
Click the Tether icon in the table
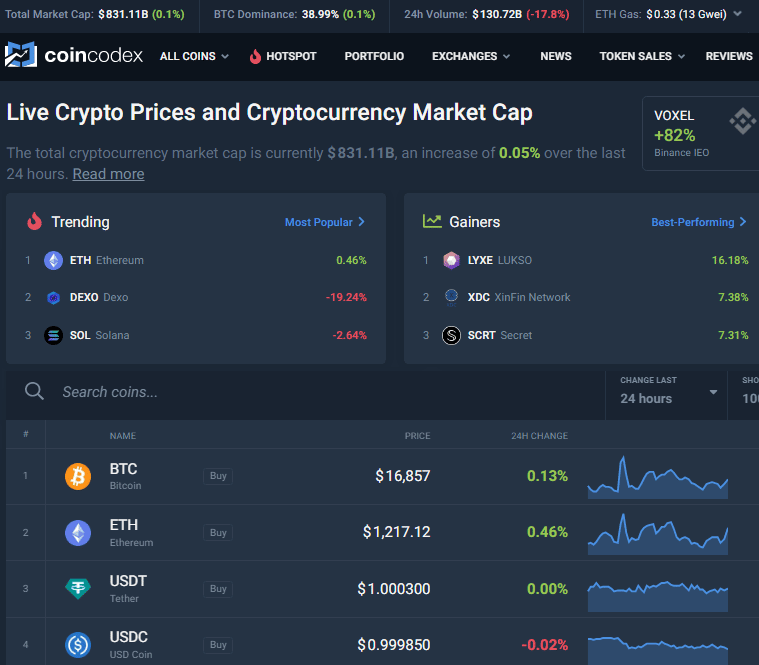78,589
